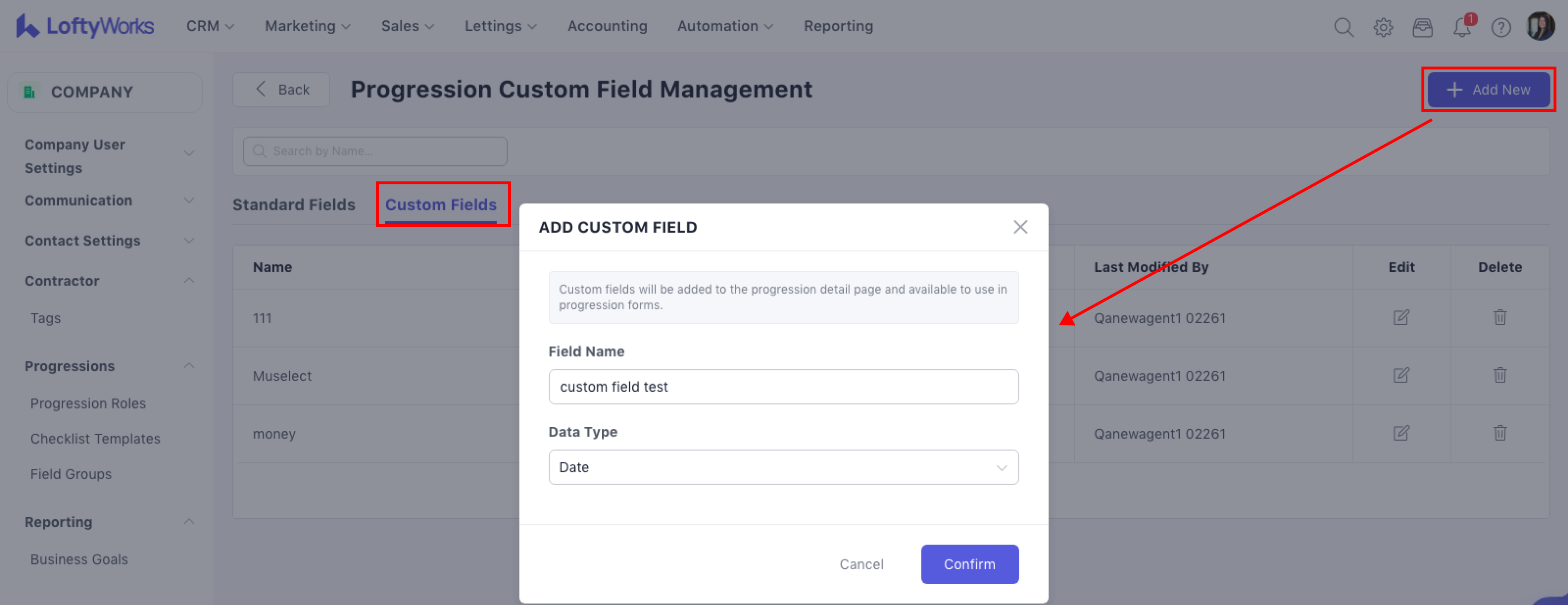This screenshot has height=605, width=1568.
Task: Expand the CRM menu
Action: (210, 26)
